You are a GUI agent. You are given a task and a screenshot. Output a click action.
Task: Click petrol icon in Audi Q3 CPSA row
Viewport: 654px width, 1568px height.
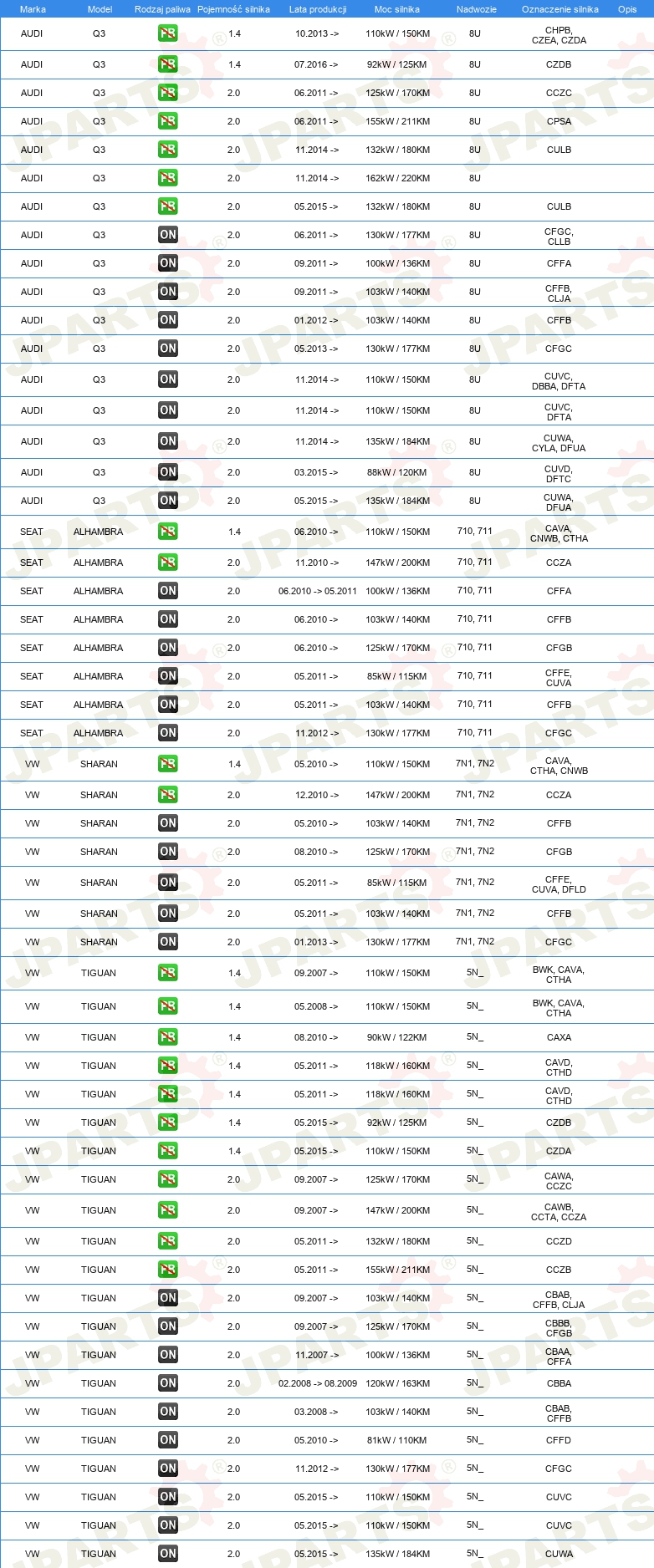pos(168,121)
